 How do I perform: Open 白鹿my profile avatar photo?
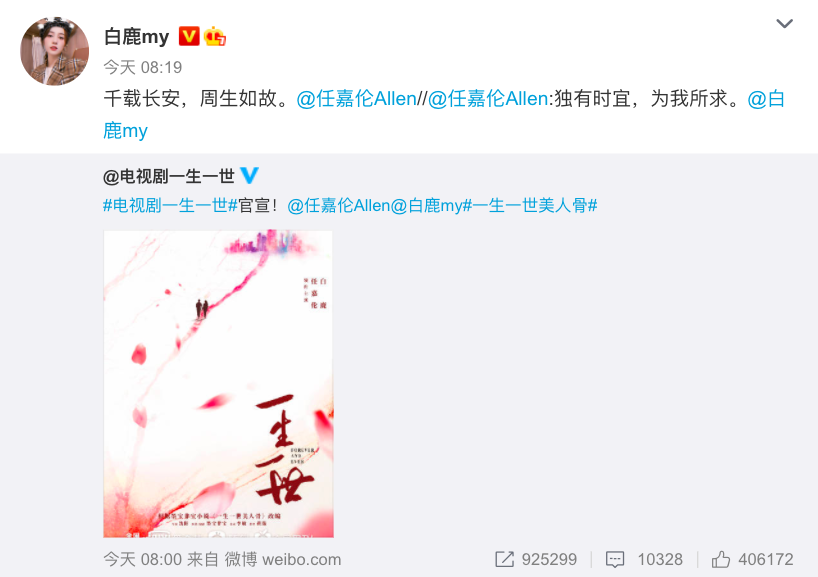(54, 51)
